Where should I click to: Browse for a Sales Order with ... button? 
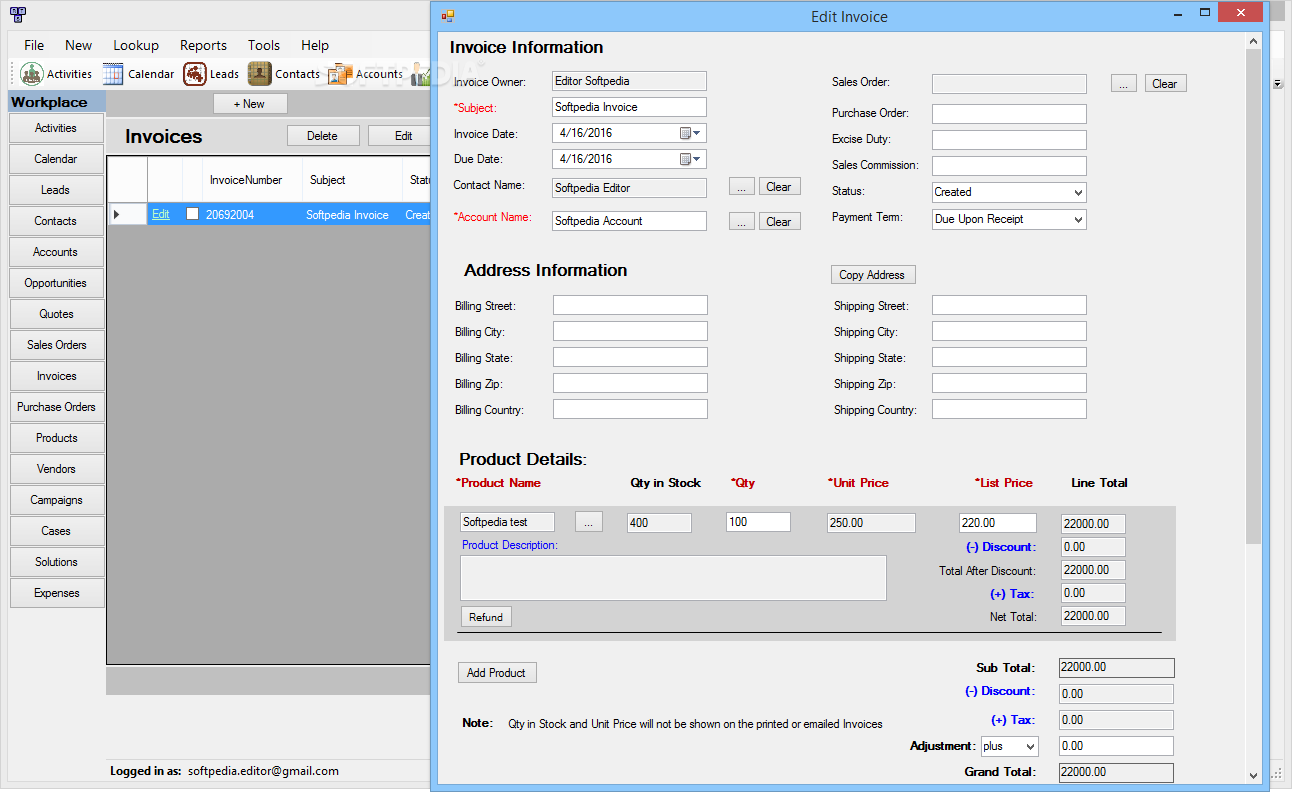coord(1123,84)
